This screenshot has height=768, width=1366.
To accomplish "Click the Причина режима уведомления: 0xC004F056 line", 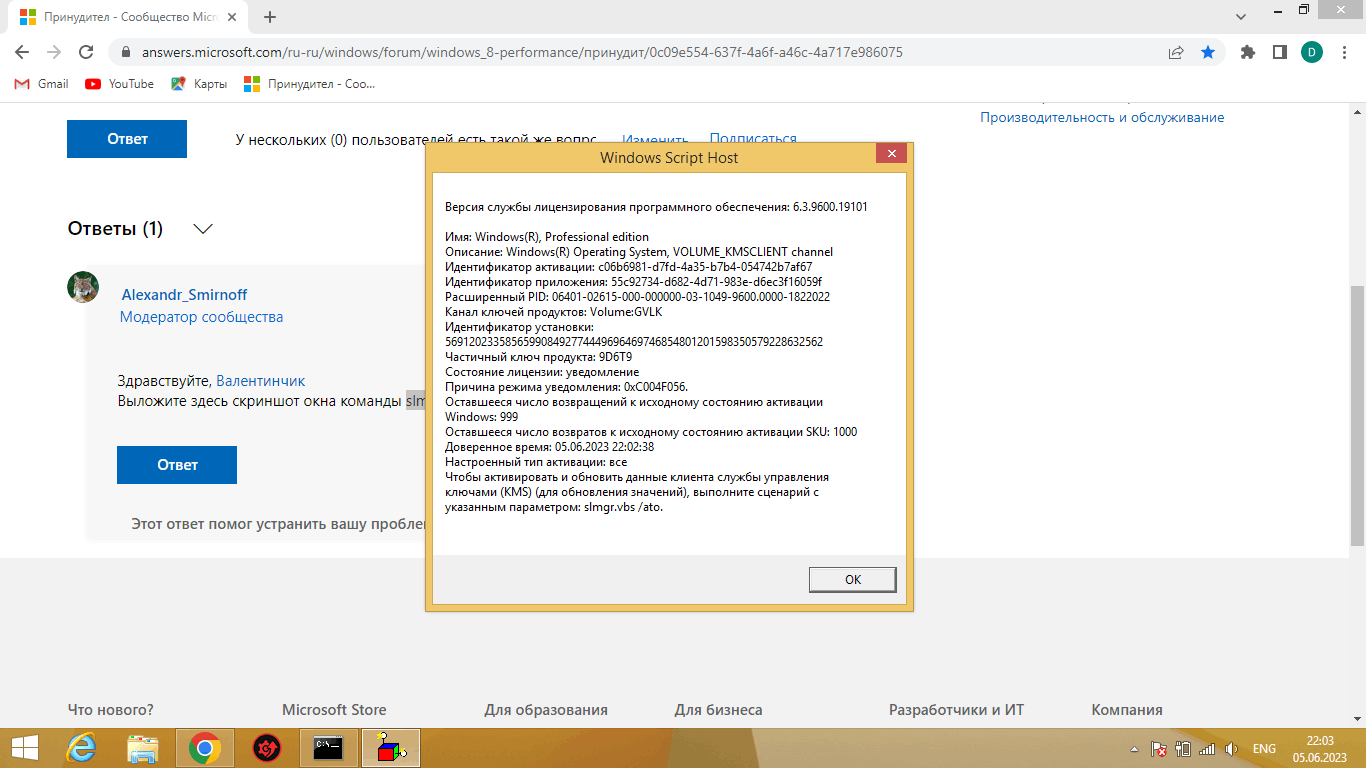I will pyautogui.click(x=566, y=387).
